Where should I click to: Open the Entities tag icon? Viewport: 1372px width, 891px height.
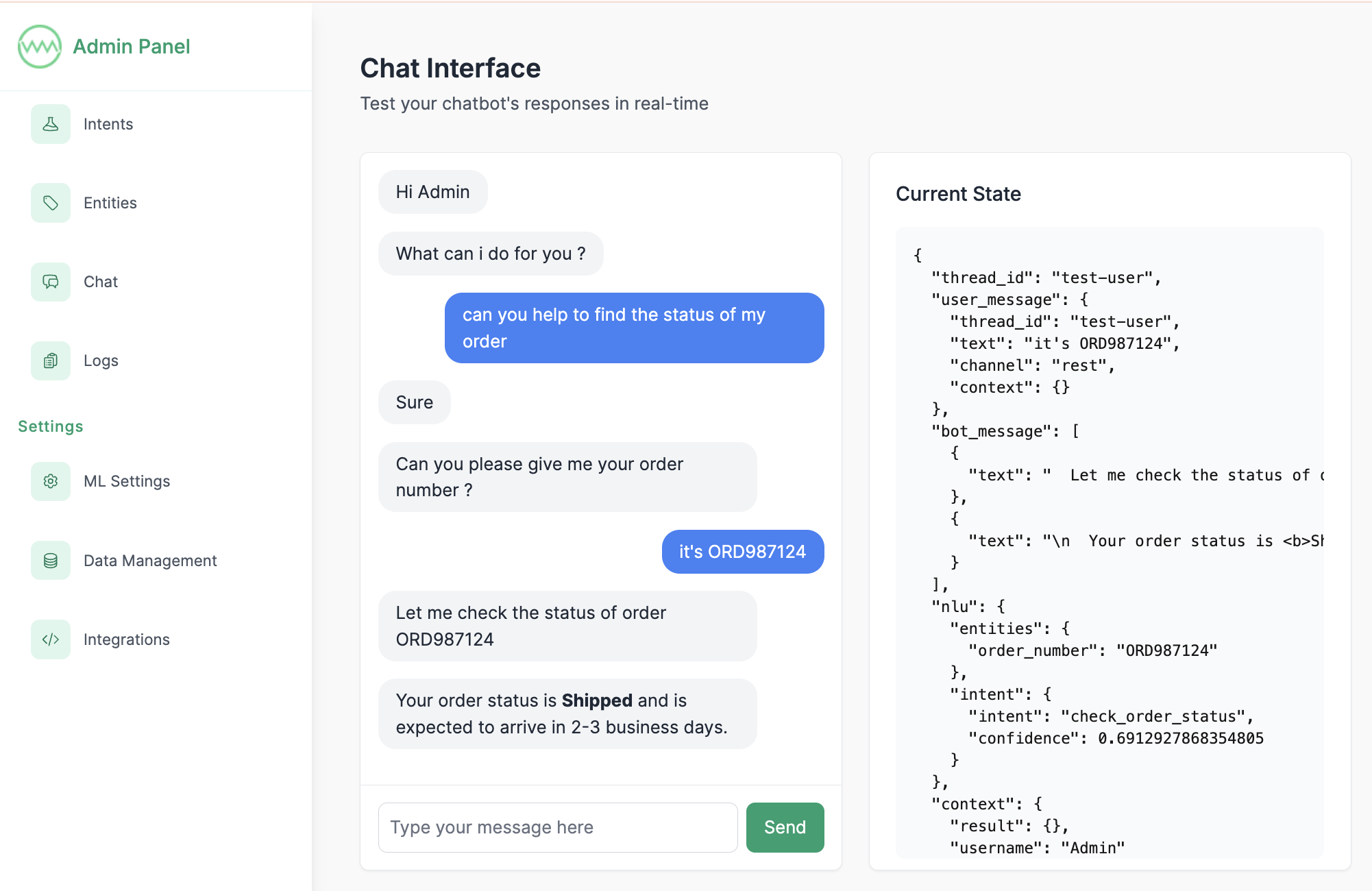(x=50, y=203)
